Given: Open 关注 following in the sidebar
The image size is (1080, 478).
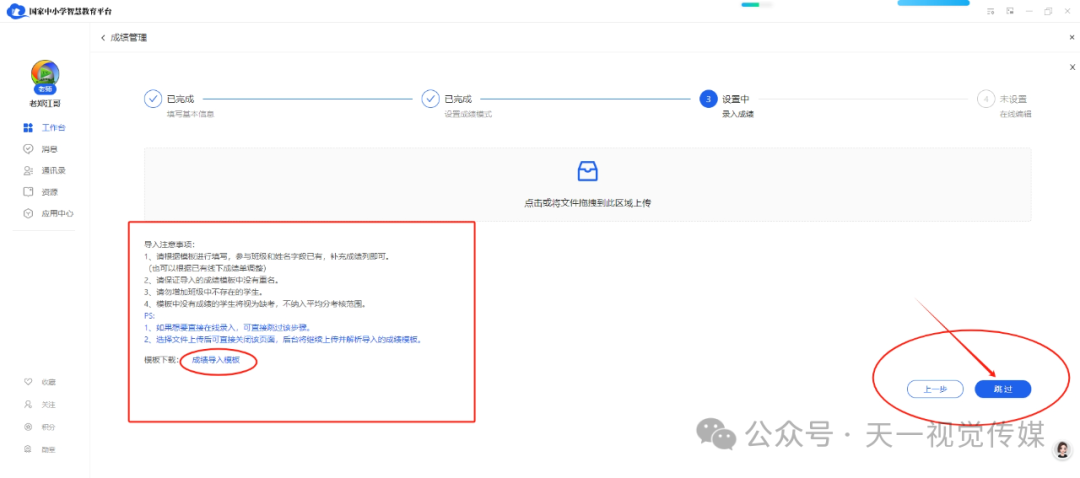Looking at the screenshot, I should (40, 404).
